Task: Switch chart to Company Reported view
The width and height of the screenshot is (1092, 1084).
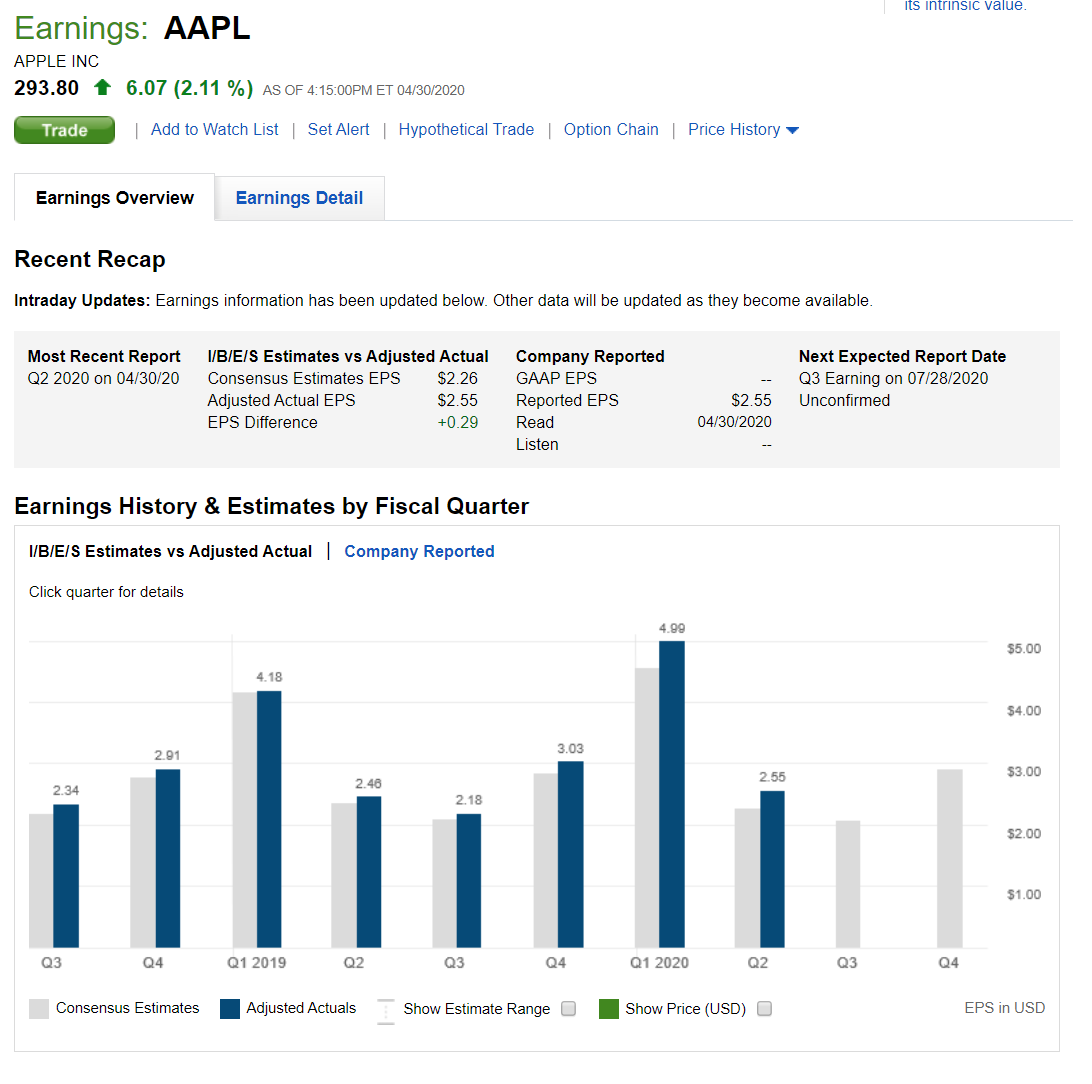Action: click(x=419, y=551)
